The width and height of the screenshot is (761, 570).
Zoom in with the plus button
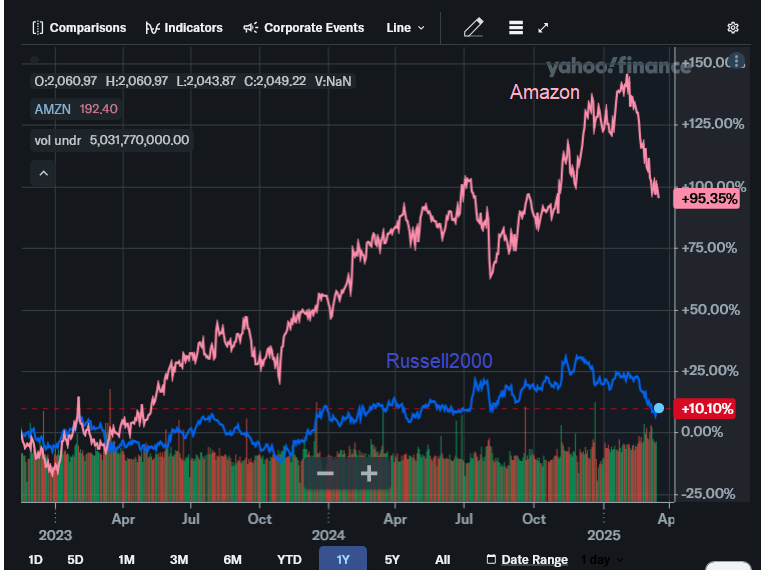click(x=369, y=473)
